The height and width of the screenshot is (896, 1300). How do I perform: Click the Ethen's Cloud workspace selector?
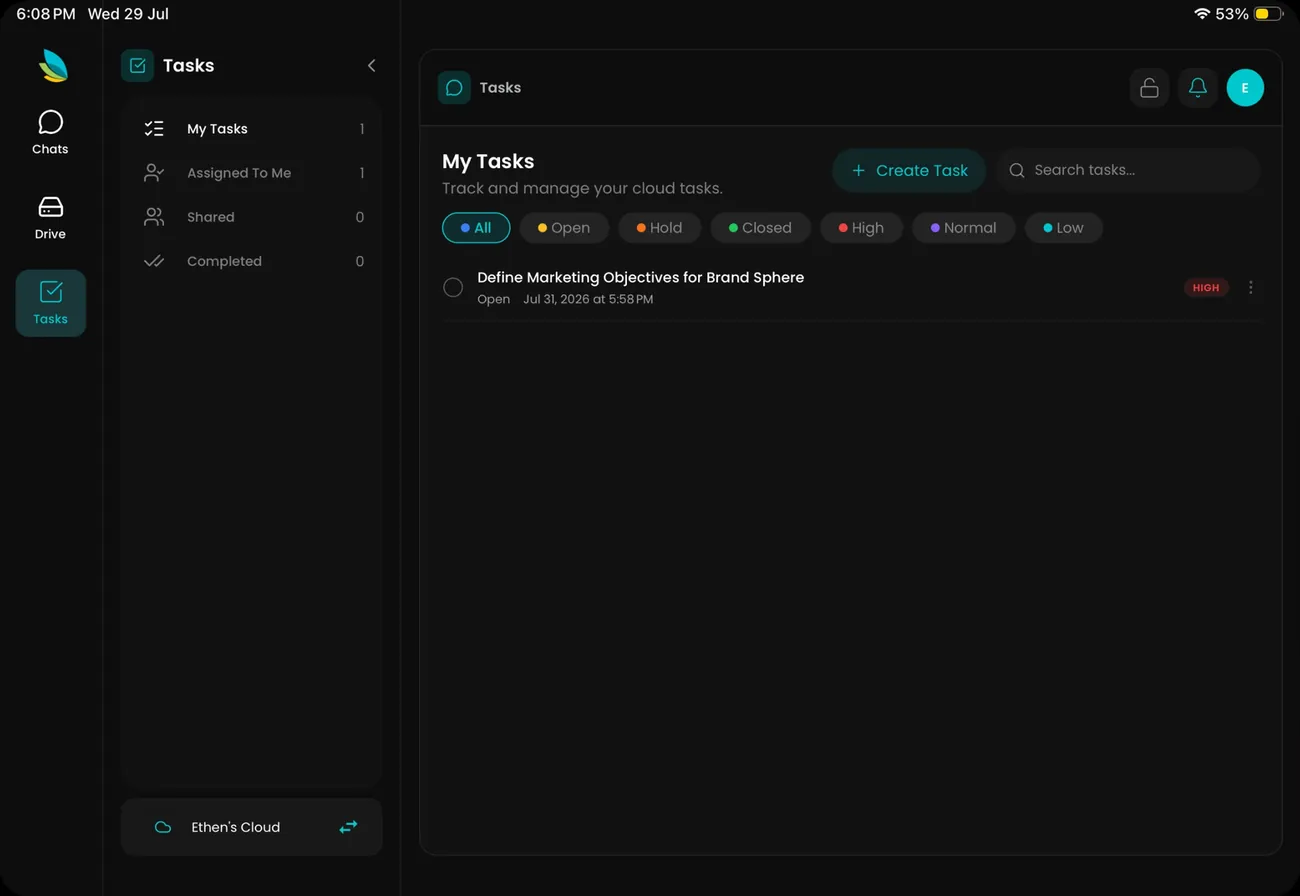pos(252,827)
